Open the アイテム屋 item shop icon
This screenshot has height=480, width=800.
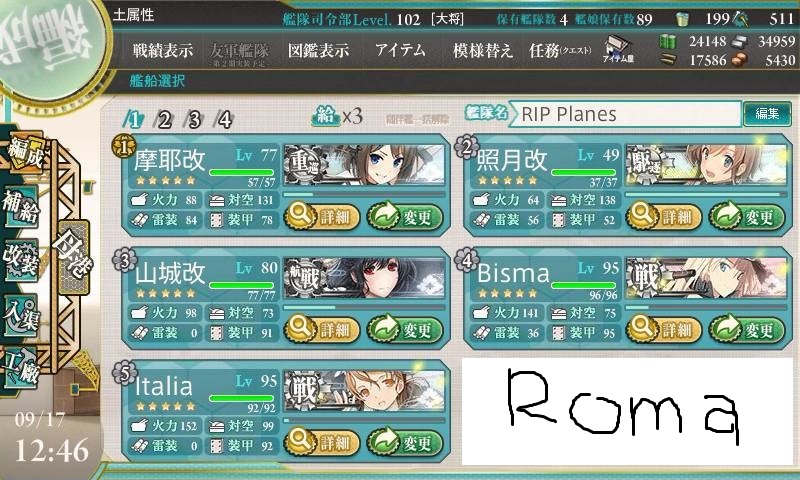click(x=618, y=50)
